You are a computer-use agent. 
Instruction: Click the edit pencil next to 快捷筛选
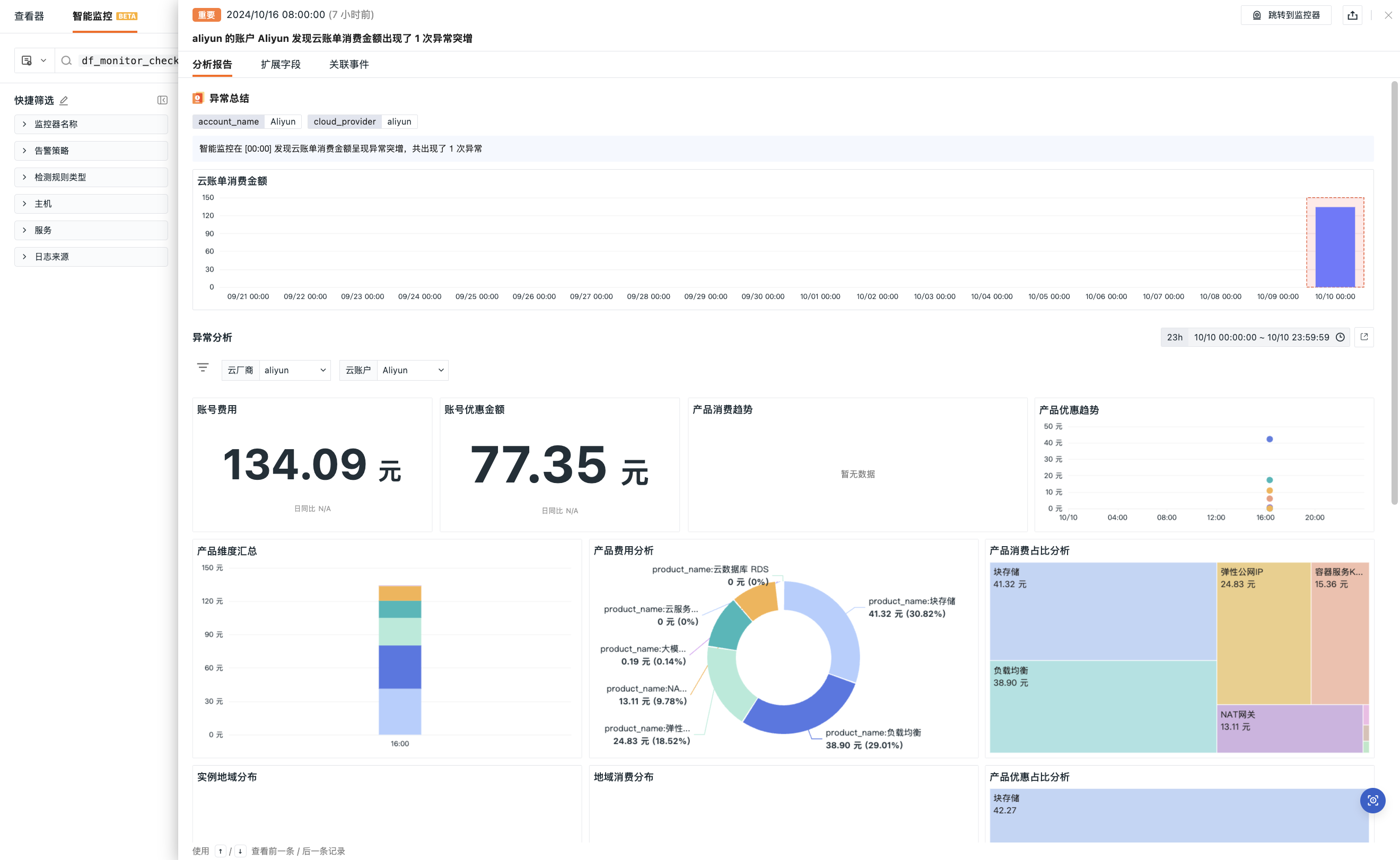click(x=64, y=101)
